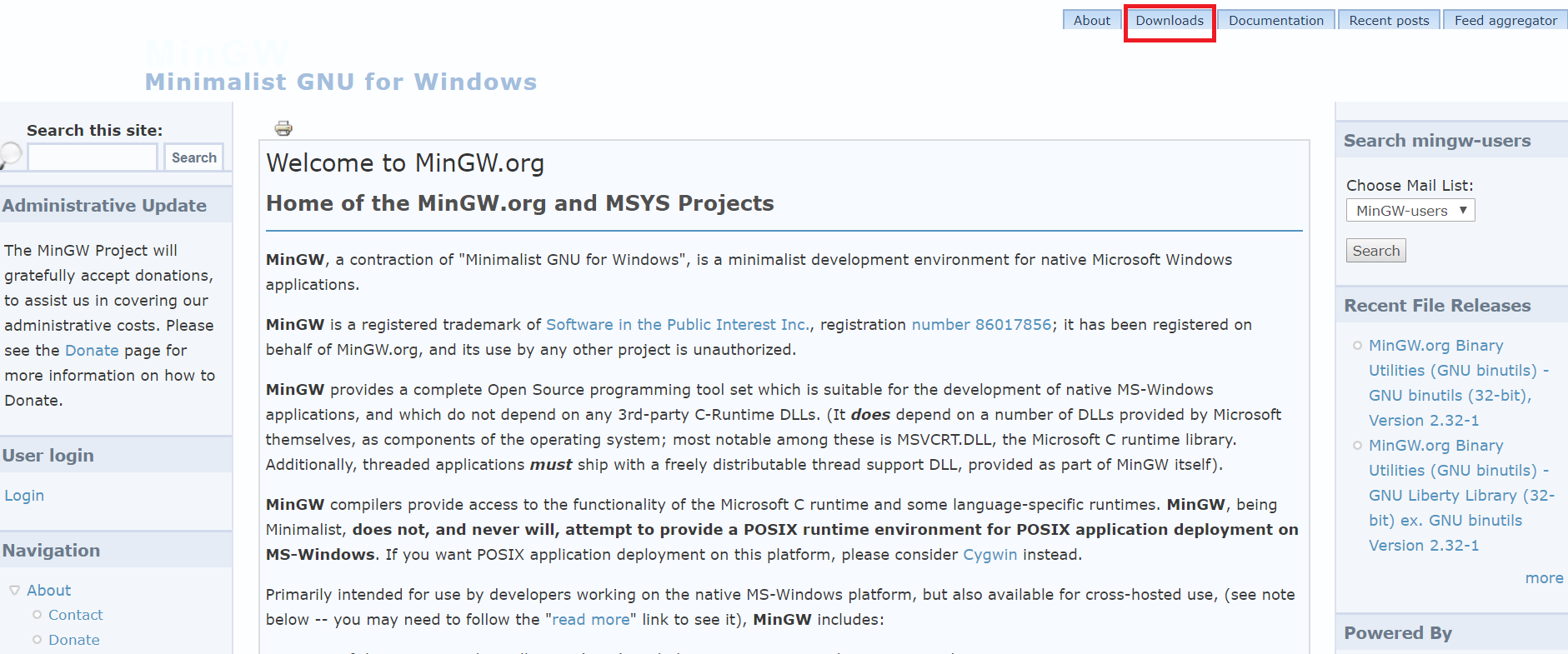Click the Welcome to MinGW.org heading
Screen dimensions: 1568x654
[405, 162]
